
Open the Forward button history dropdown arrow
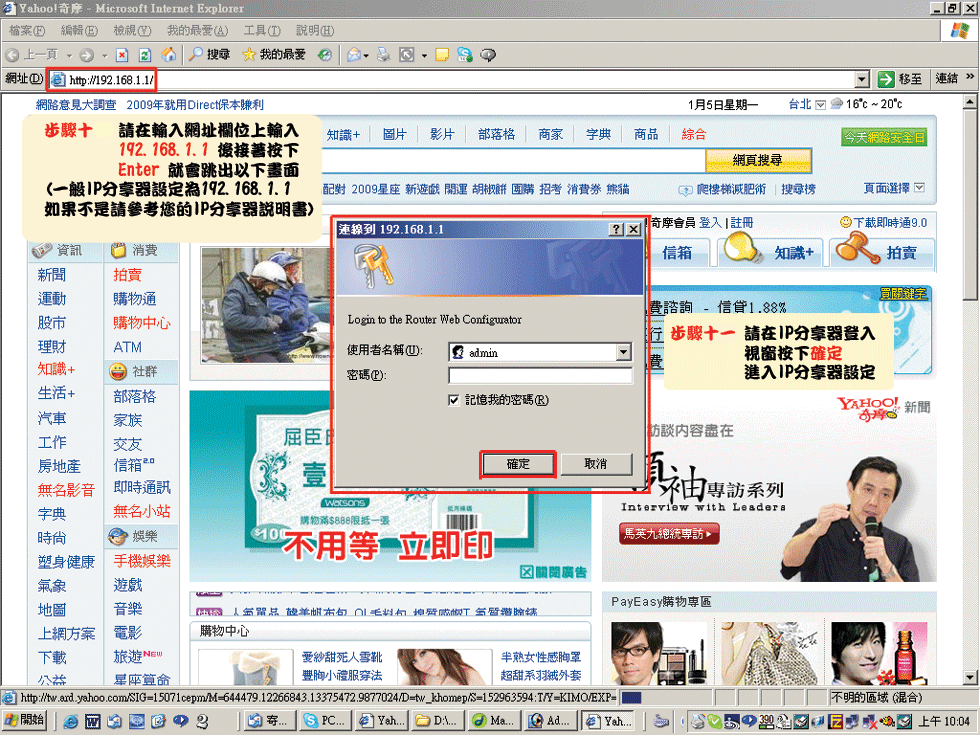[x=104, y=55]
